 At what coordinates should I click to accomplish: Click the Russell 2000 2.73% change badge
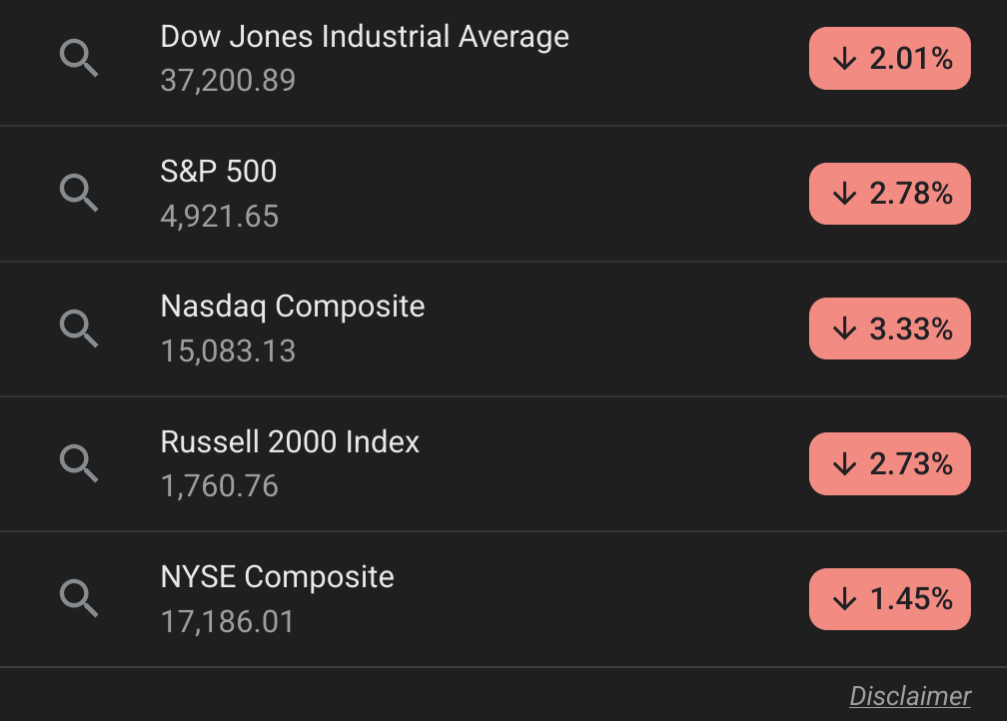pyautogui.click(x=889, y=464)
